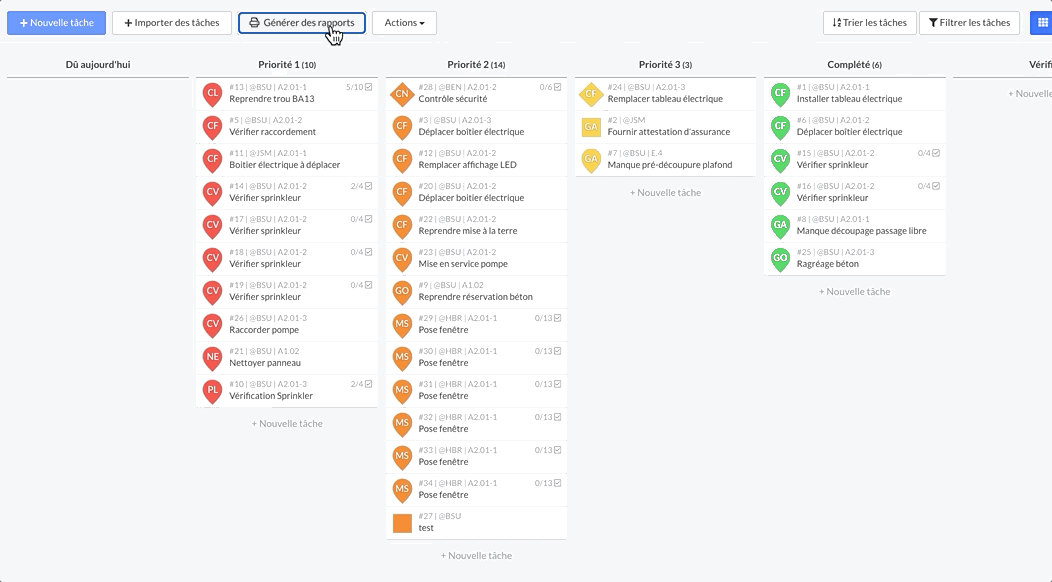Select the Priorité 3 column header
This screenshot has width=1052, height=582.
click(x=666, y=64)
